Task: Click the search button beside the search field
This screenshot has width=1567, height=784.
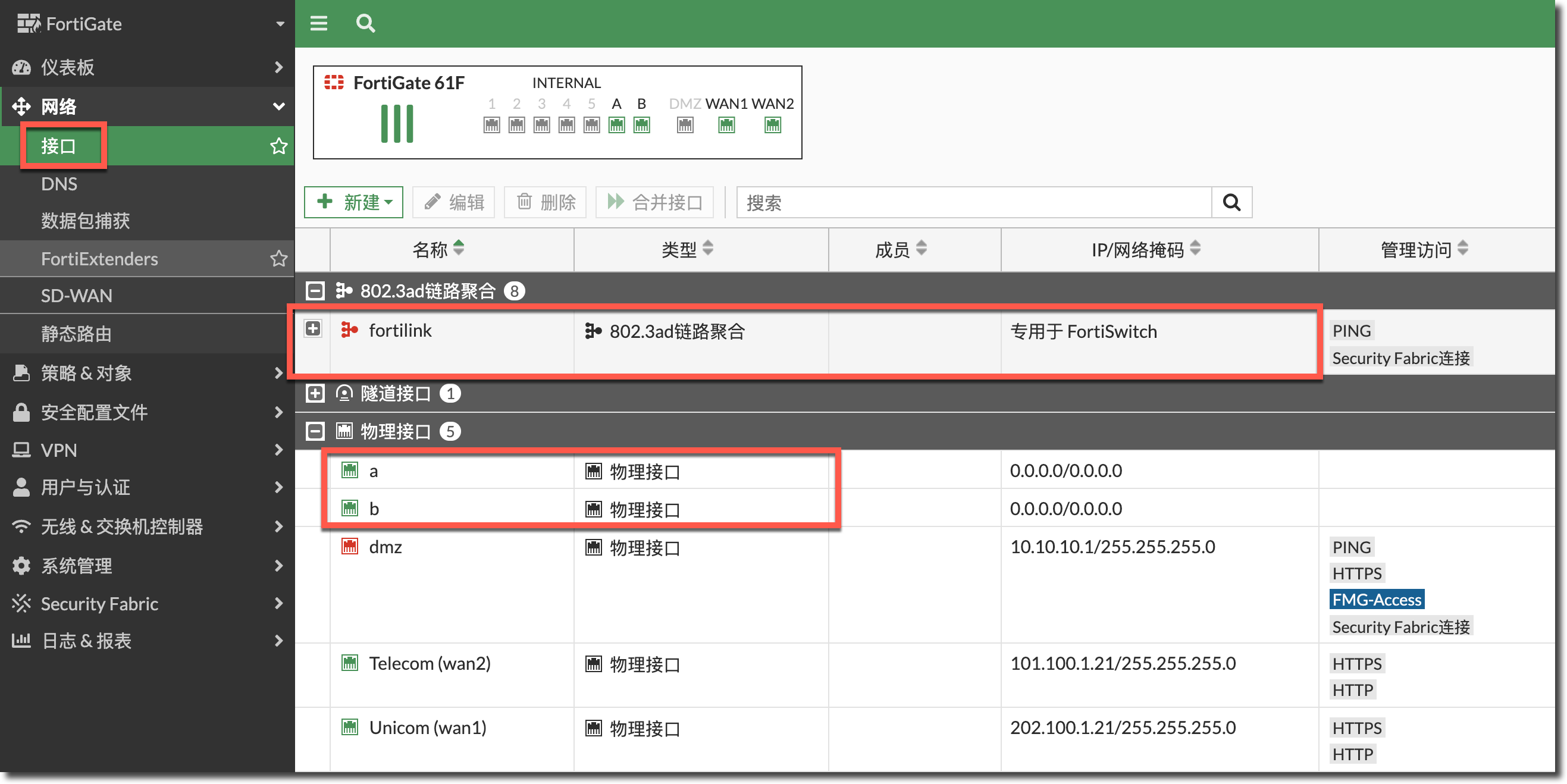Action: [x=1231, y=202]
